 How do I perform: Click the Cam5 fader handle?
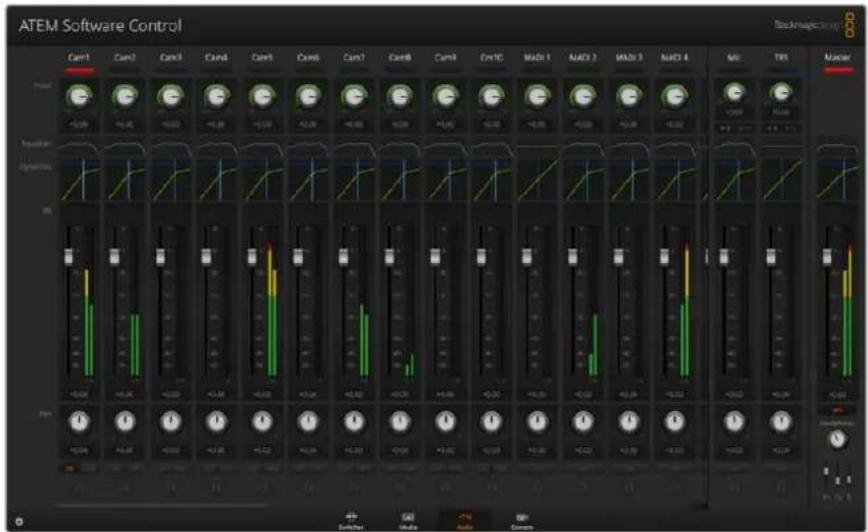[252, 257]
